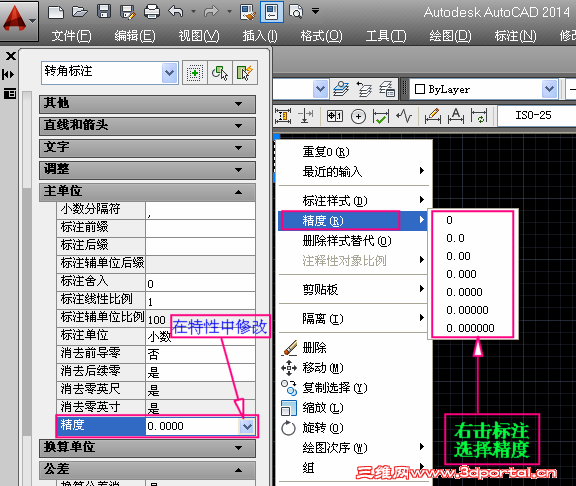Expand the Quick Access Toolbar customize arrow
The height and width of the screenshot is (486, 576).
tap(316, 11)
